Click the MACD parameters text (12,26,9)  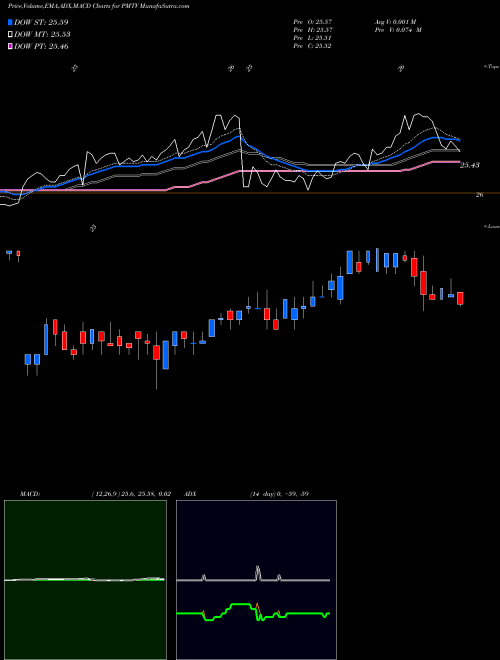tap(131, 494)
